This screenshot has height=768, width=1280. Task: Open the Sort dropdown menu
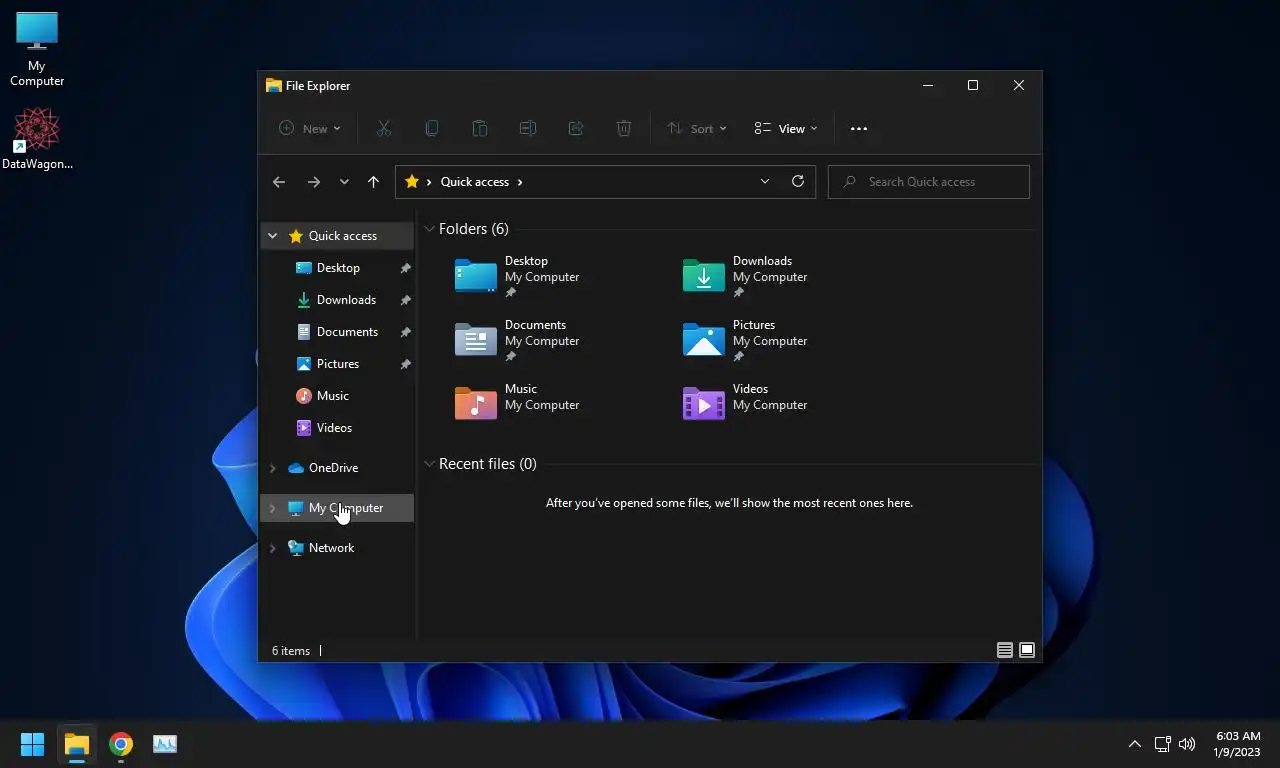697,128
